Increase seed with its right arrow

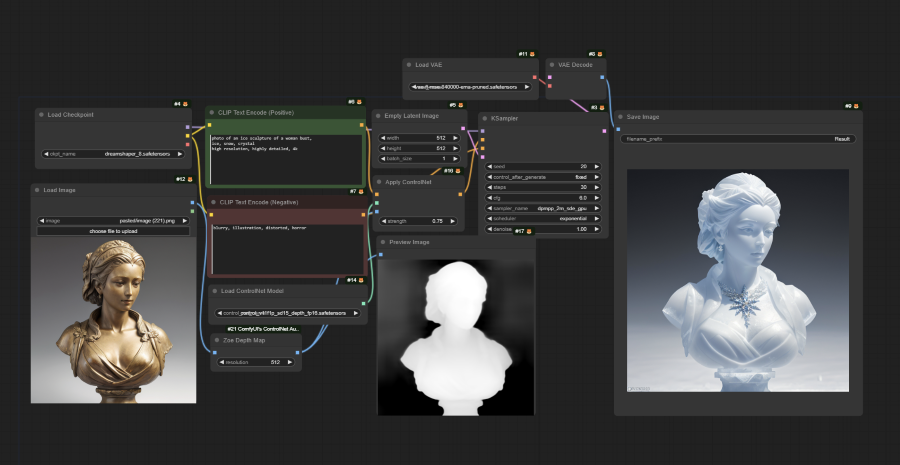(x=597, y=166)
